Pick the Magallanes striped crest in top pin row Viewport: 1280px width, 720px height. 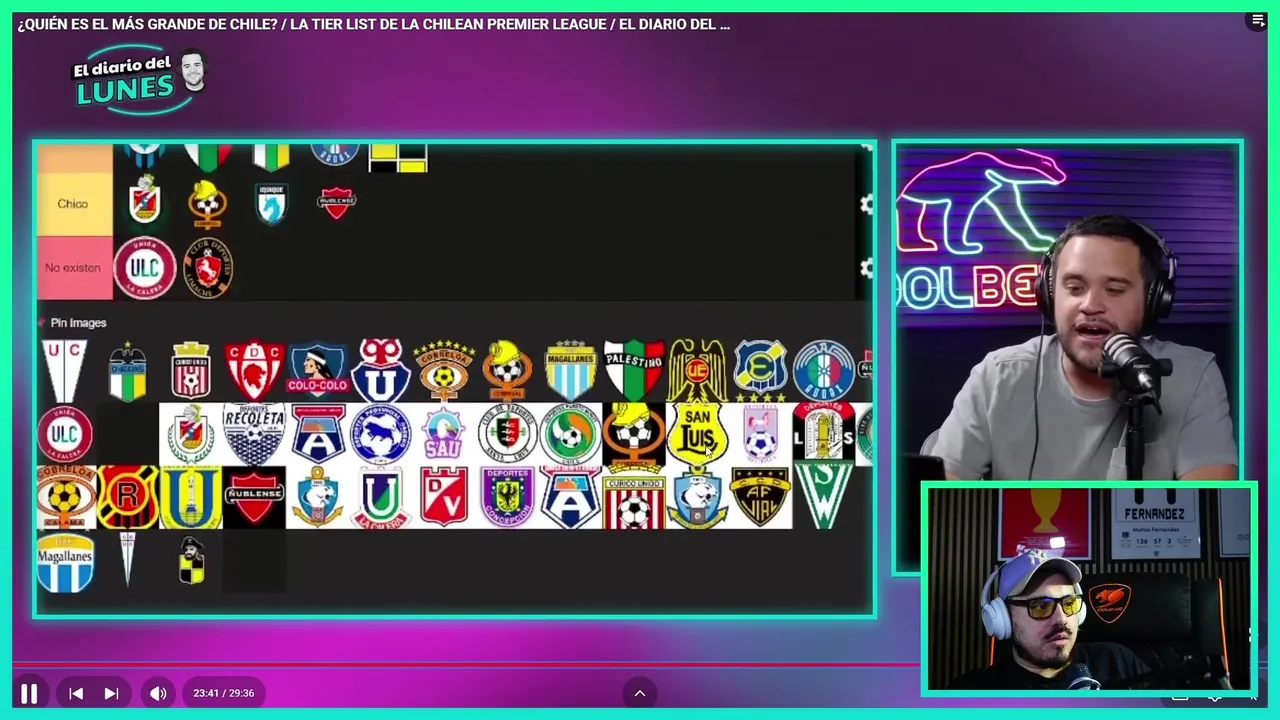[570, 371]
